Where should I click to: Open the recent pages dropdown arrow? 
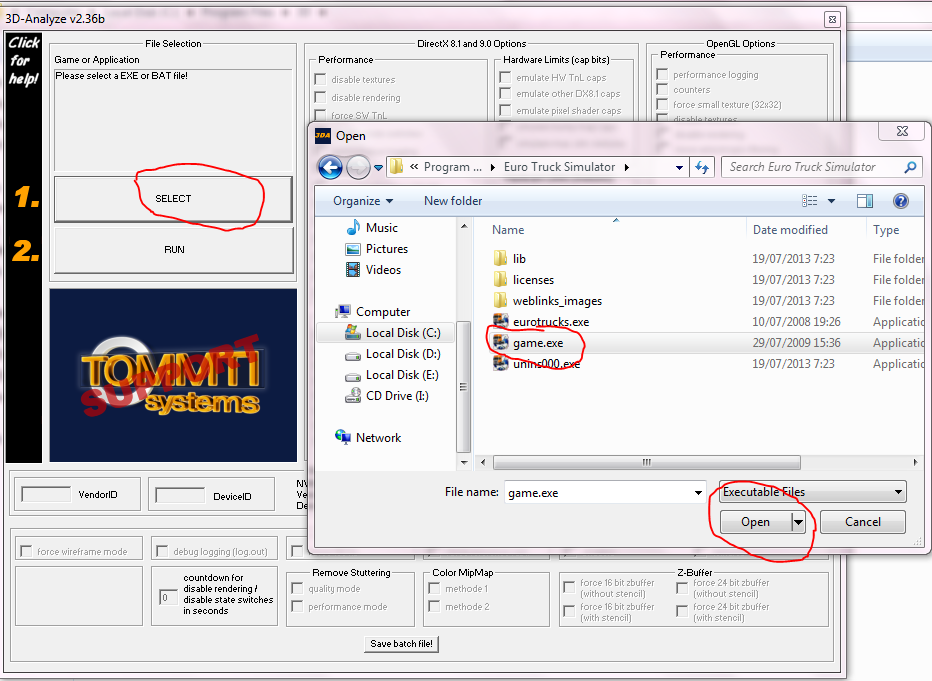pyautogui.click(x=379, y=168)
